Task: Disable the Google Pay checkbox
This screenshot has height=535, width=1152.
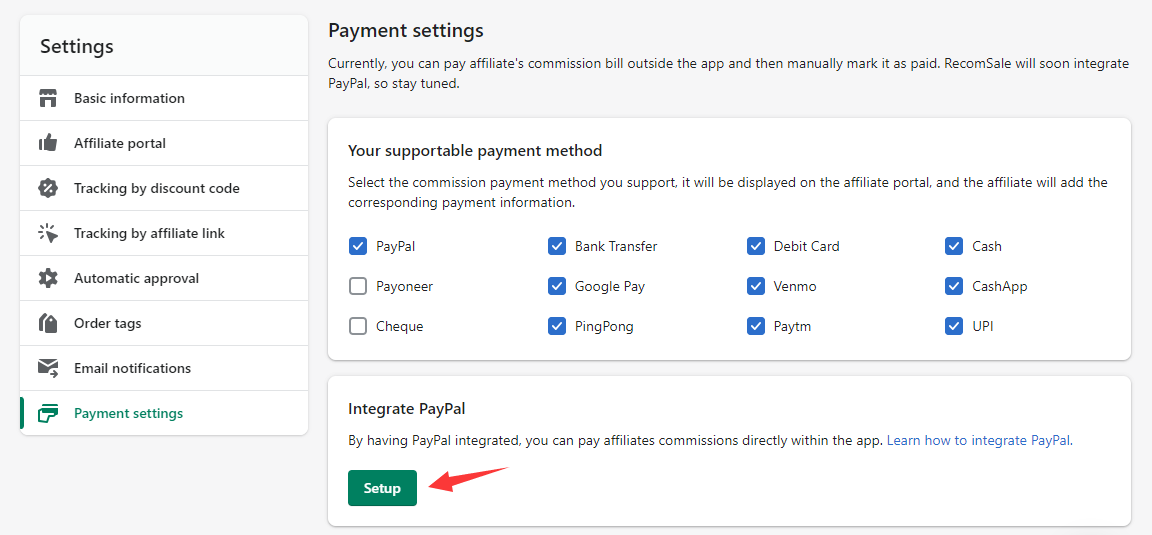Action: click(557, 286)
